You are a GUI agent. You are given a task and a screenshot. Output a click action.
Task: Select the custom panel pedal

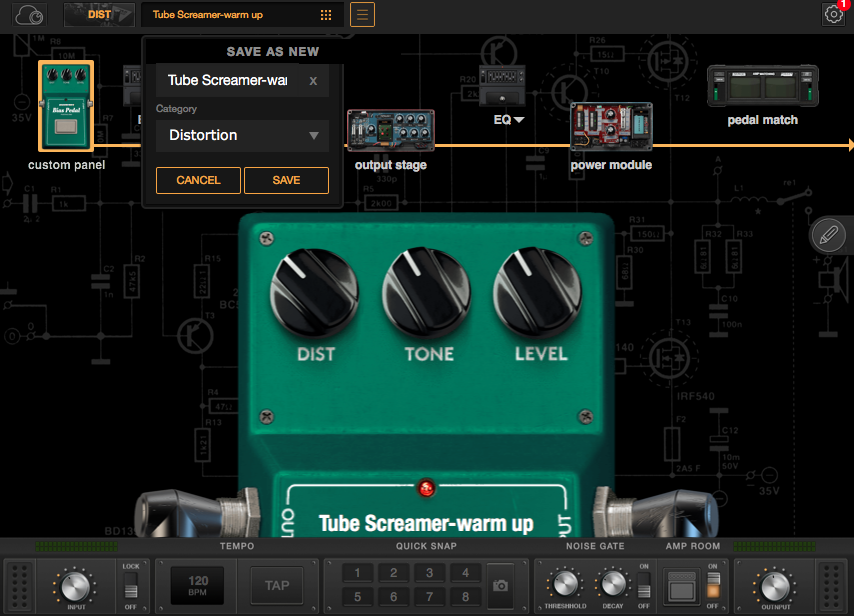pyautogui.click(x=66, y=106)
